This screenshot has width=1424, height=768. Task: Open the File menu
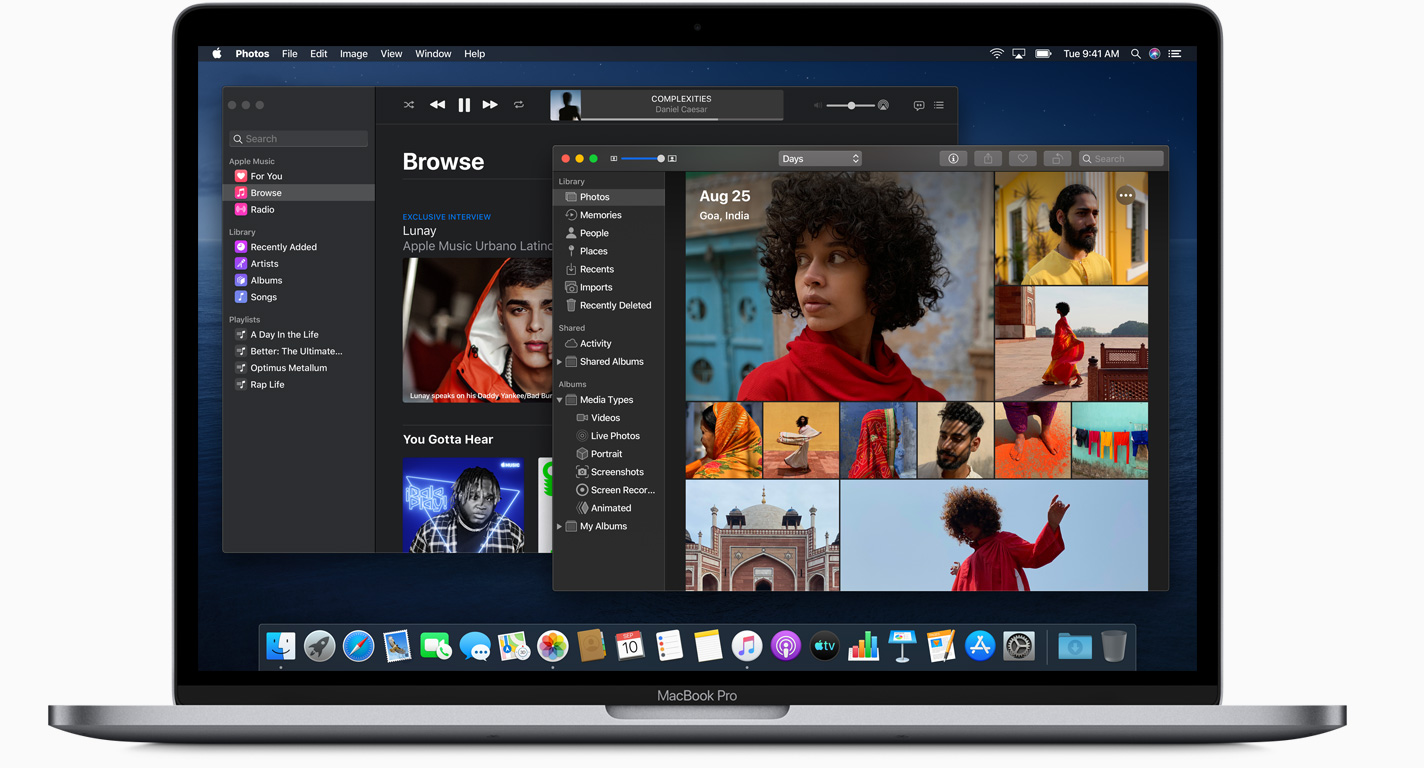(x=289, y=54)
